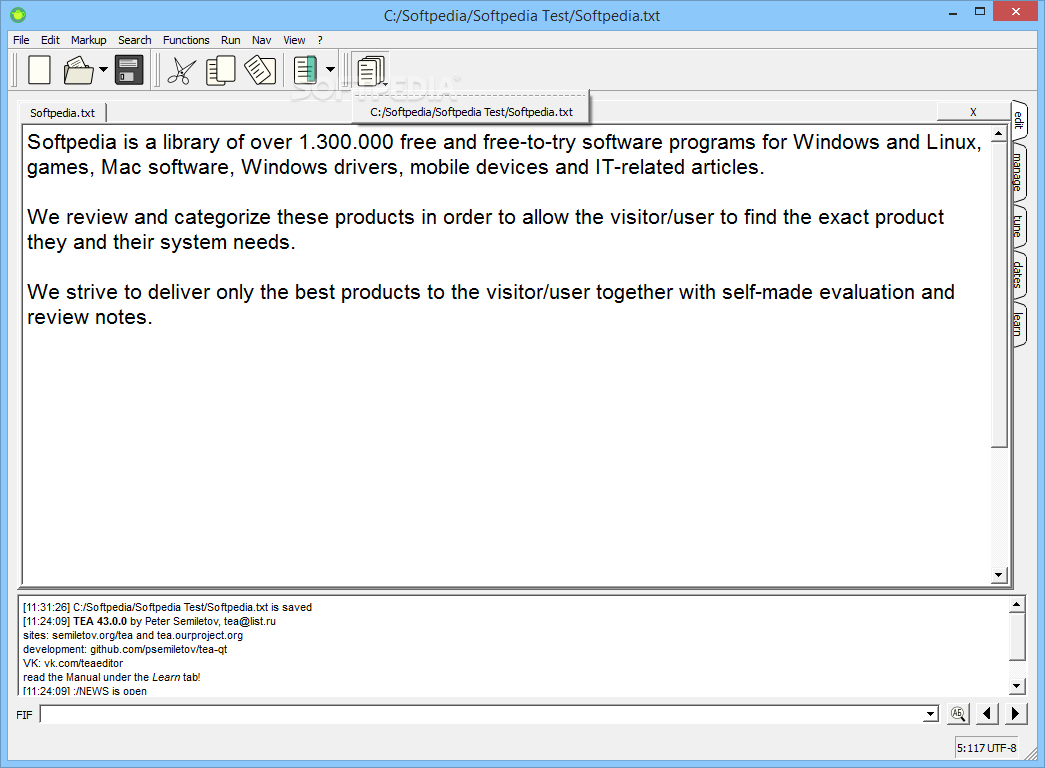Expand the open file dropdown arrow
Image resolution: width=1045 pixels, height=768 pixels.
(x=103, y=69)
